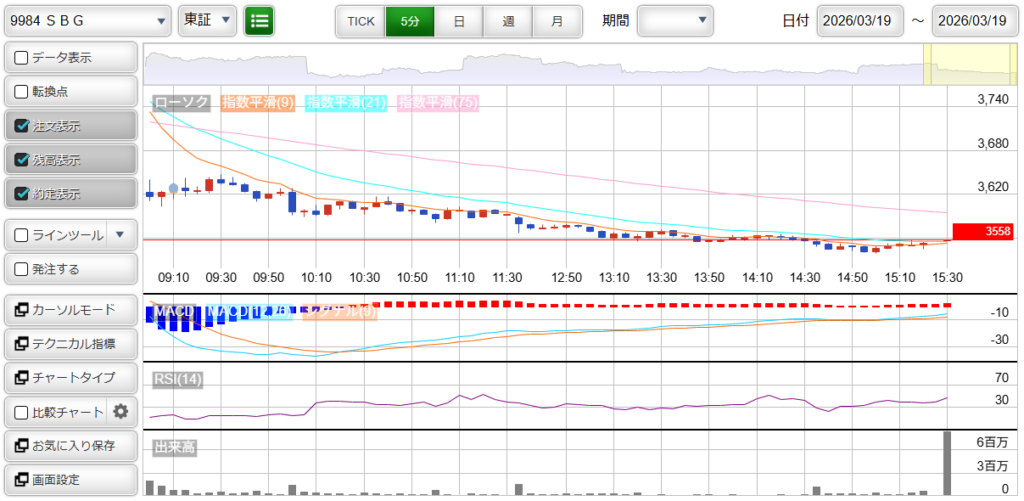Open the 東証 exchange dropdown

207,20
